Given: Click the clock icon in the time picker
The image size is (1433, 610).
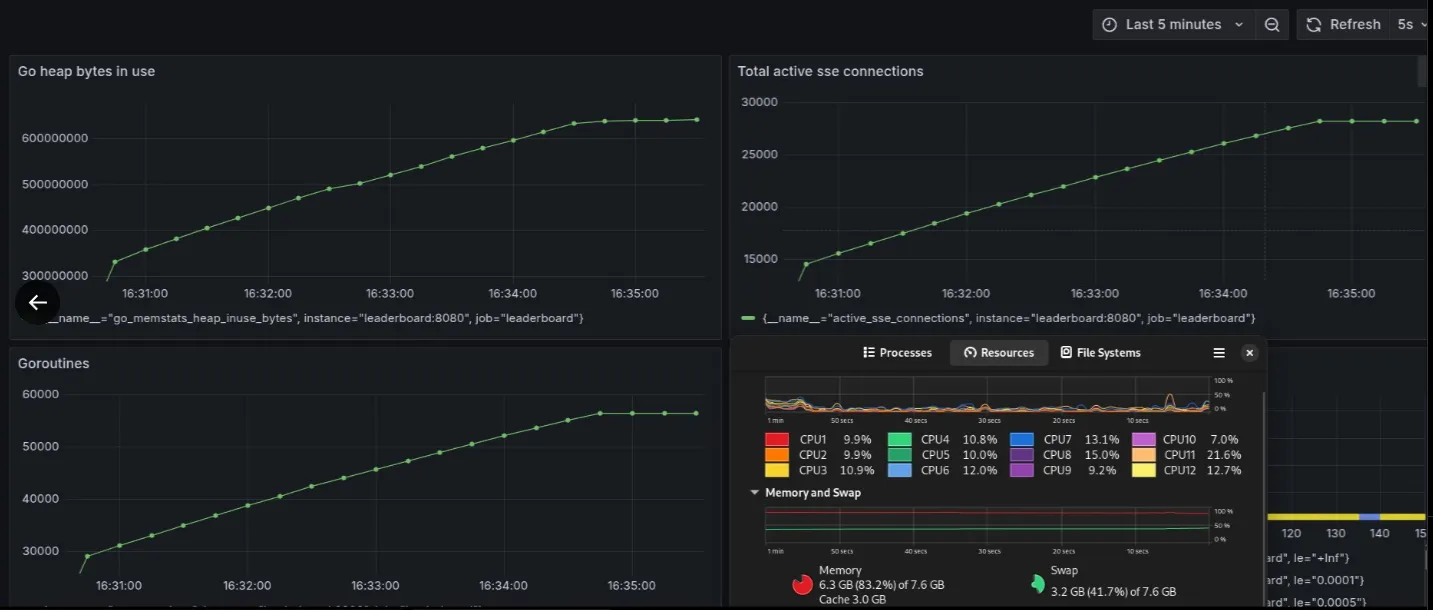Looking at the screenshot, I should click(1109, 23).
